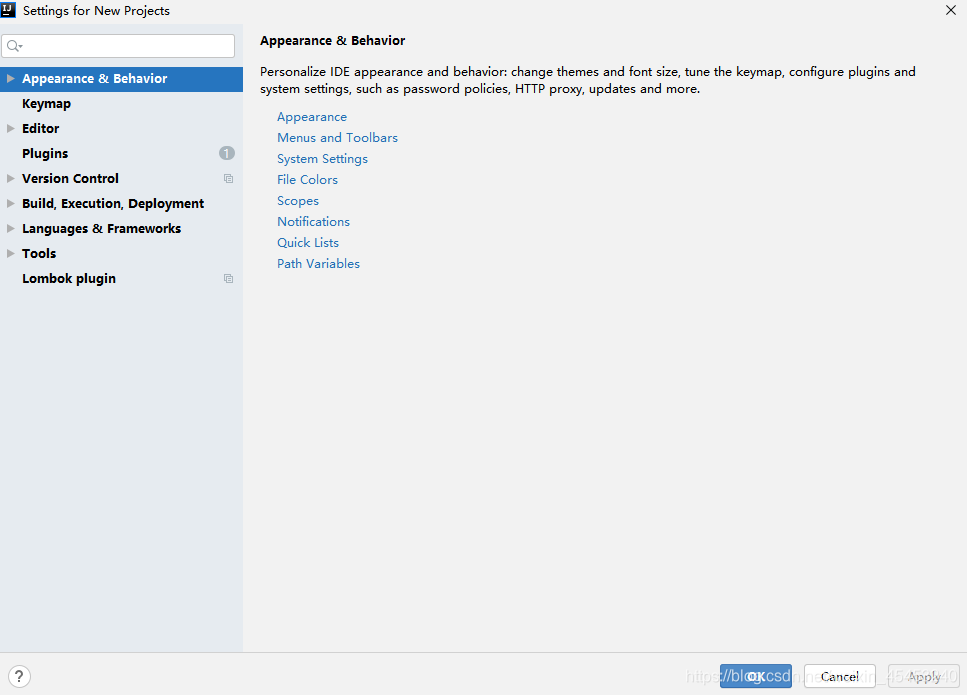
Task: Expand the Appearance & Behavior arrow
Action: click(10, 78)
